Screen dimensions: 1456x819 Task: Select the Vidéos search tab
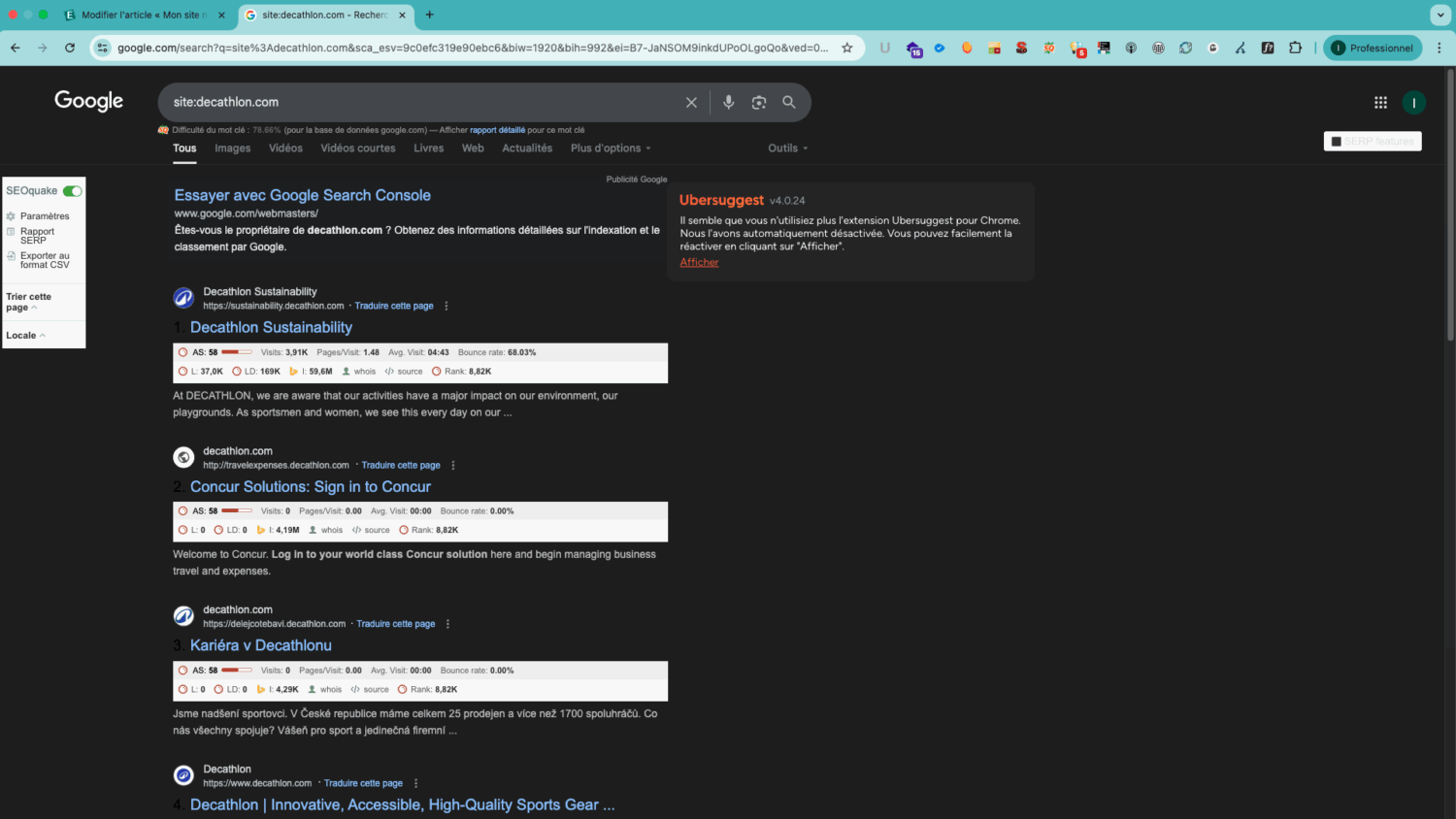[x=285, y=148]
